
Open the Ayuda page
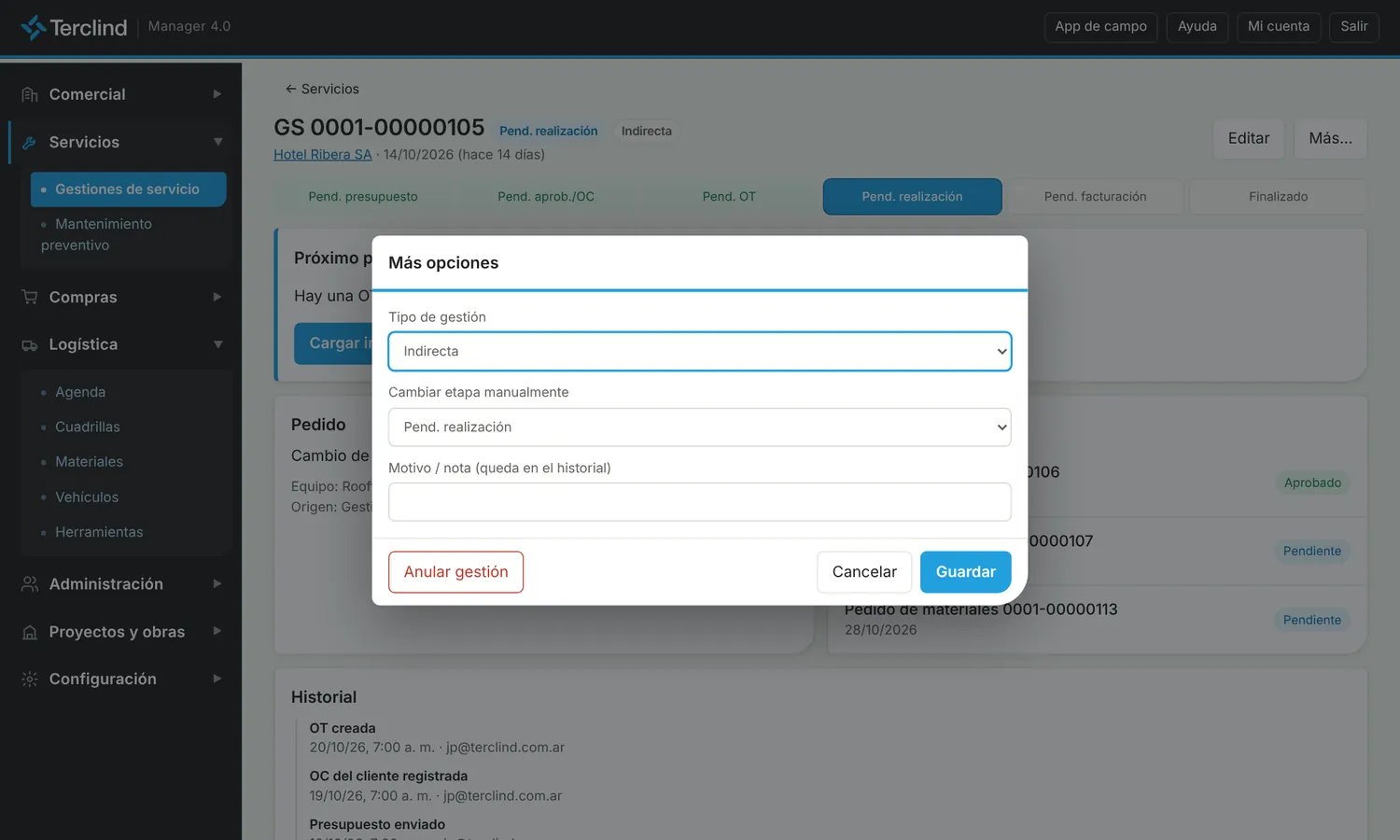tap(1197, 27)
